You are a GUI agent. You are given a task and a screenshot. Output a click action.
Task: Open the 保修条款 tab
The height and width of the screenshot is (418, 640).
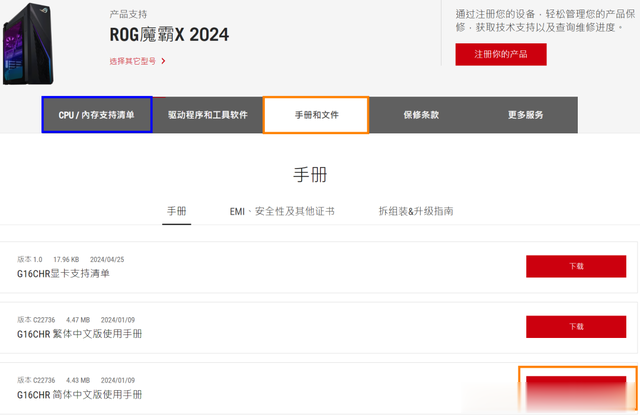click(421, 115)
